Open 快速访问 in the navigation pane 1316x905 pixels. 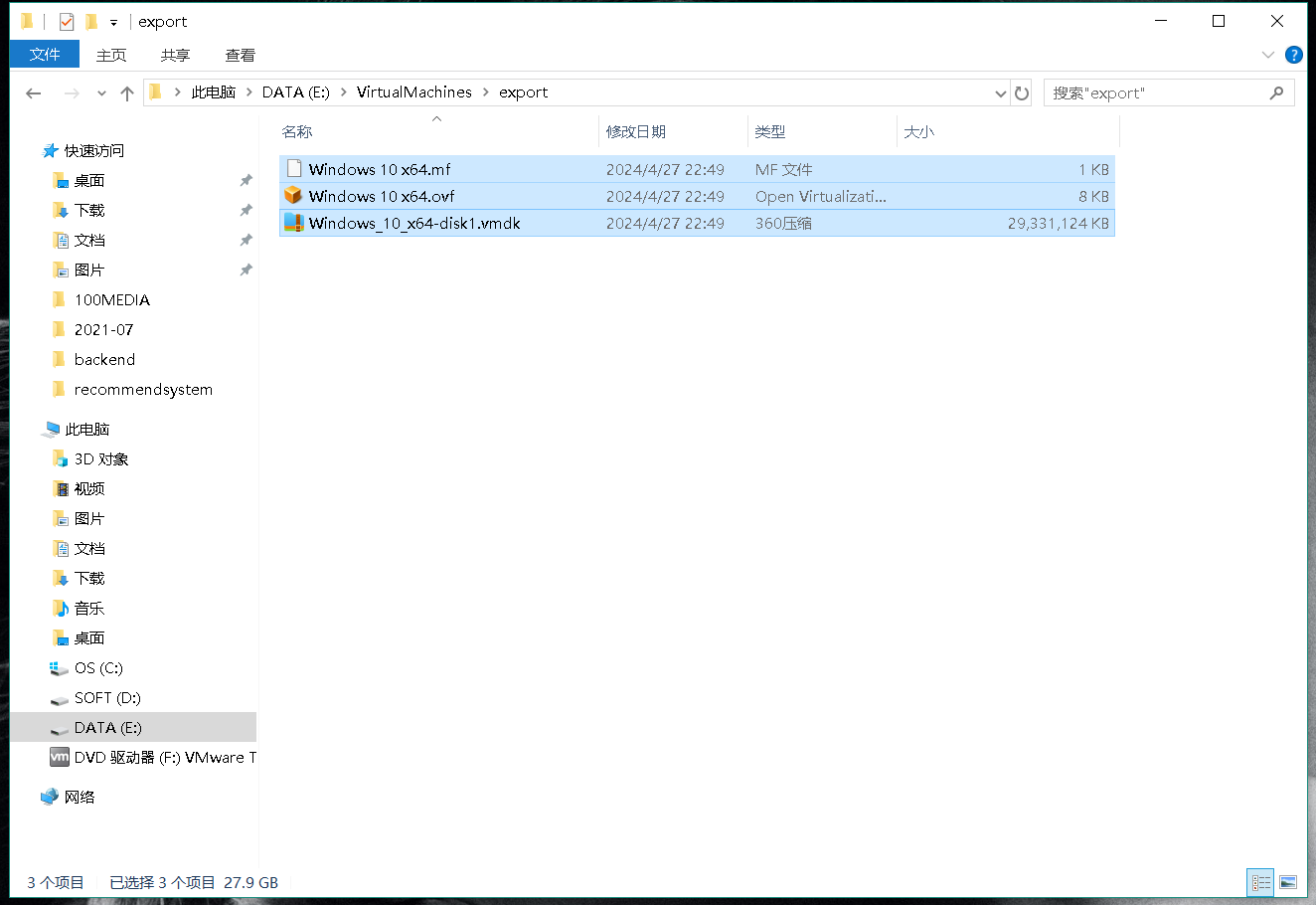94,151
